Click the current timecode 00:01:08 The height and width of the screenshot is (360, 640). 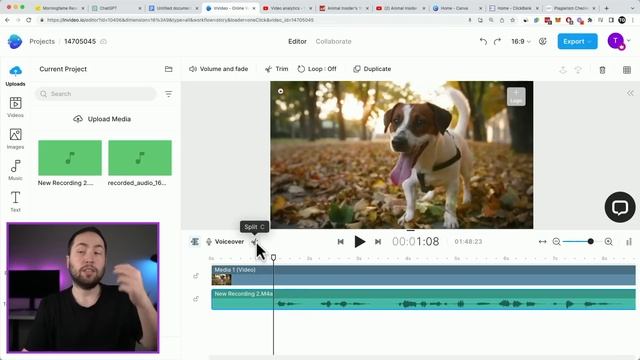pyautogui.click(x=416, y=242)
